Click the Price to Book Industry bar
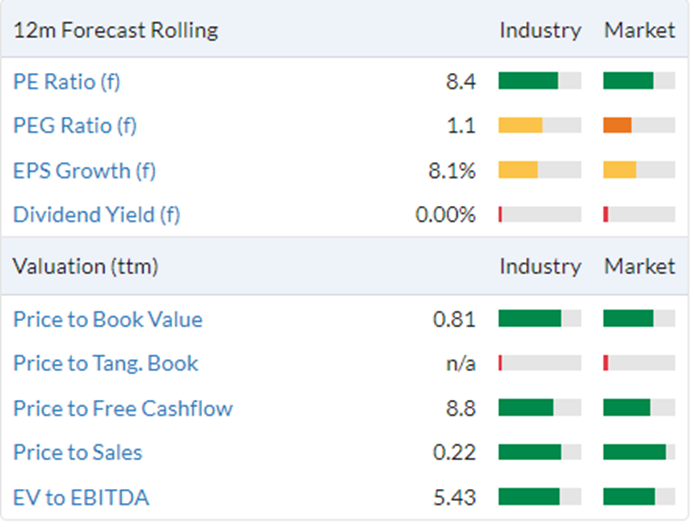This screenshot has width=694, height=527. click(540, 319)
